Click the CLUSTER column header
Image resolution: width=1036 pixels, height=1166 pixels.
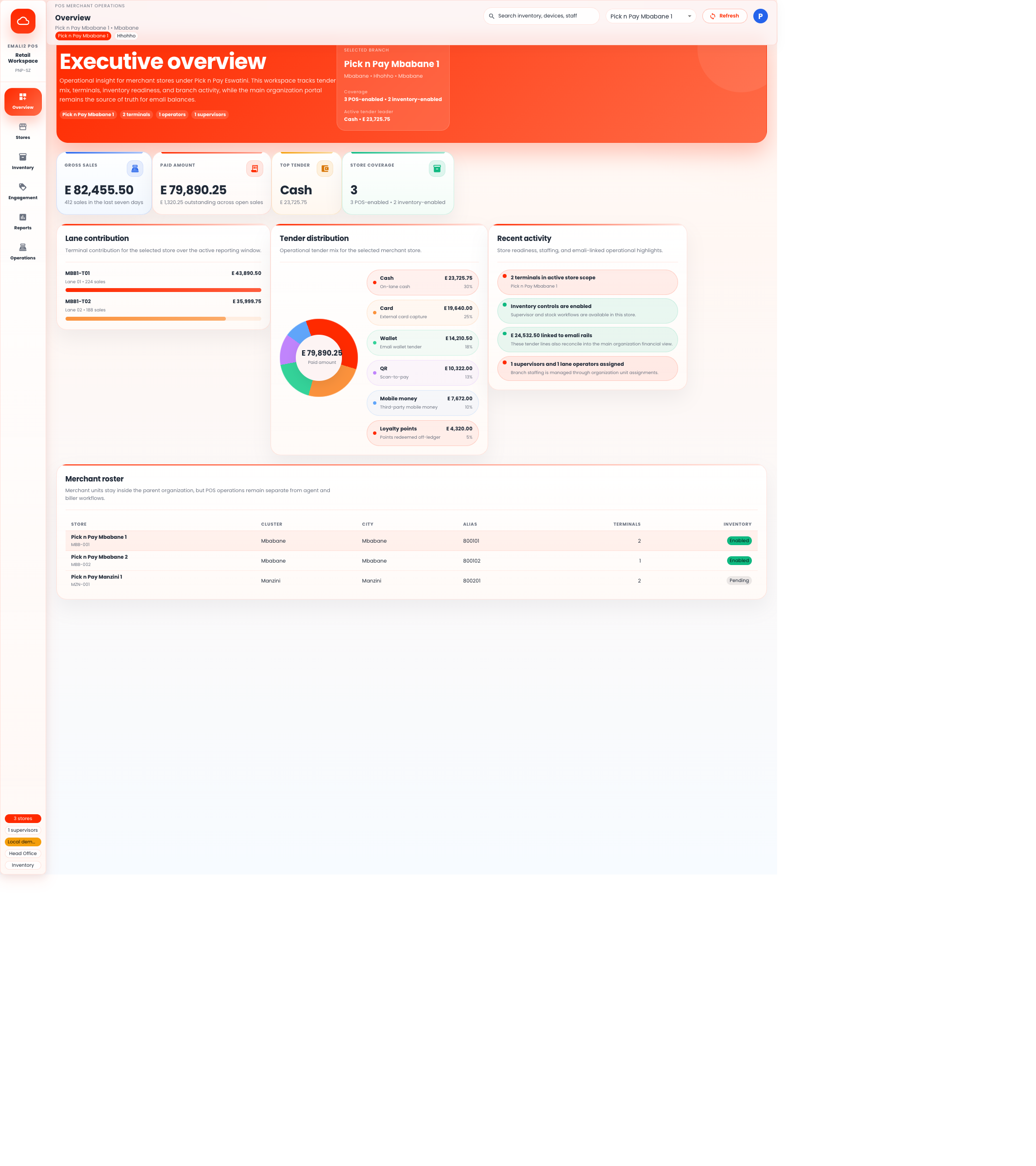[272, 524]
